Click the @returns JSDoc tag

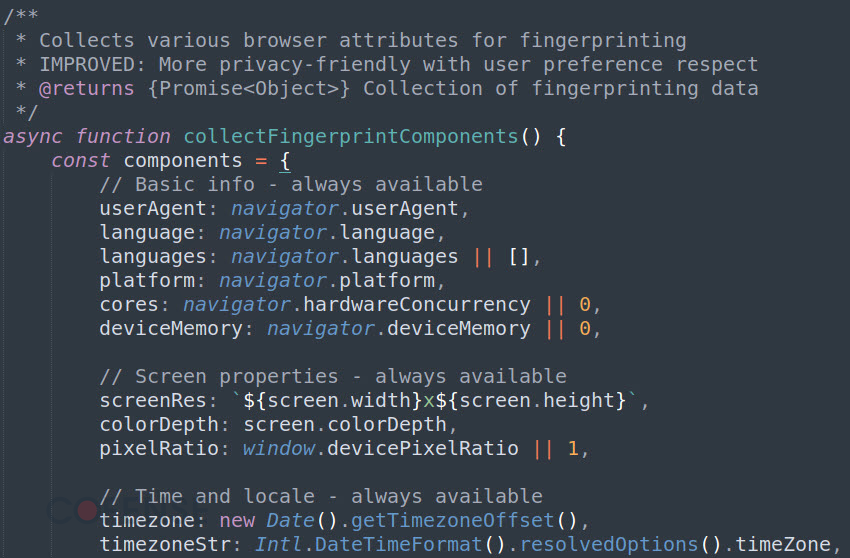(x=86, y=88)
